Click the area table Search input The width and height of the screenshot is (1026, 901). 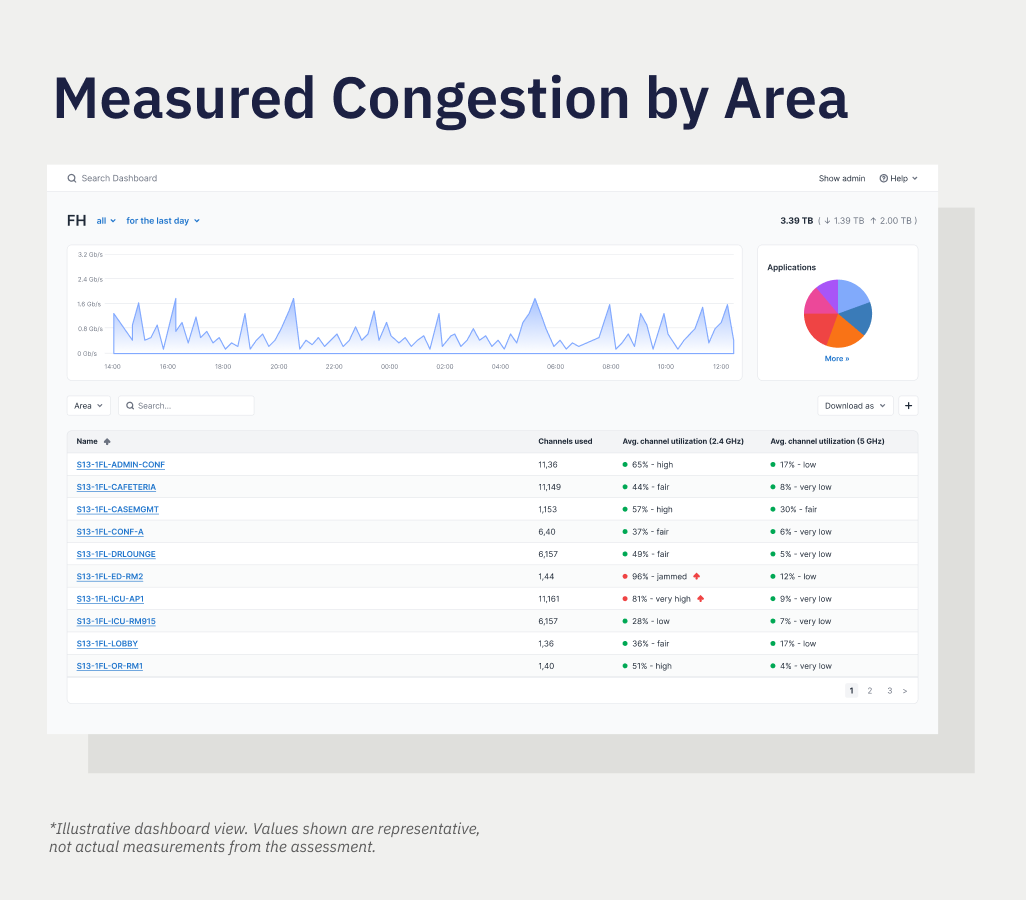click(x=186, y=406)
